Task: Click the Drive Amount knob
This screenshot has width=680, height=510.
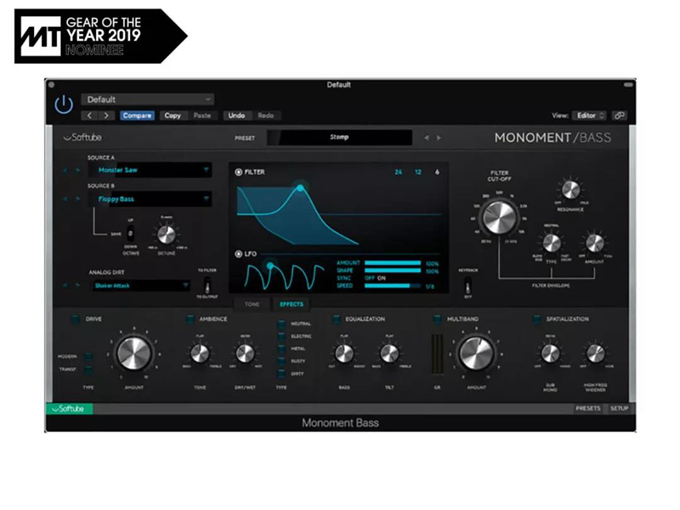Action: [134, 353]
